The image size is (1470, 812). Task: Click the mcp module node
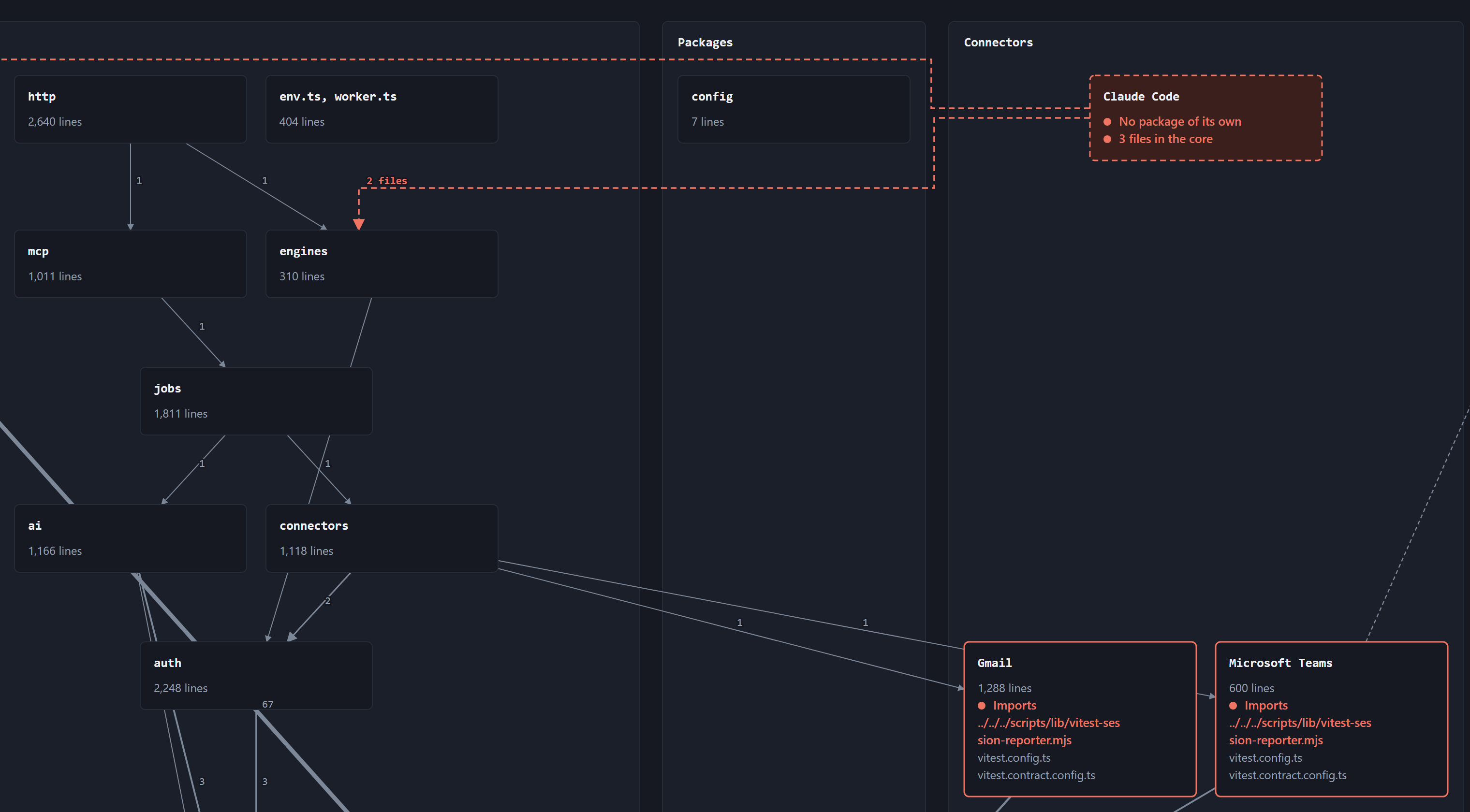(130, 263)
